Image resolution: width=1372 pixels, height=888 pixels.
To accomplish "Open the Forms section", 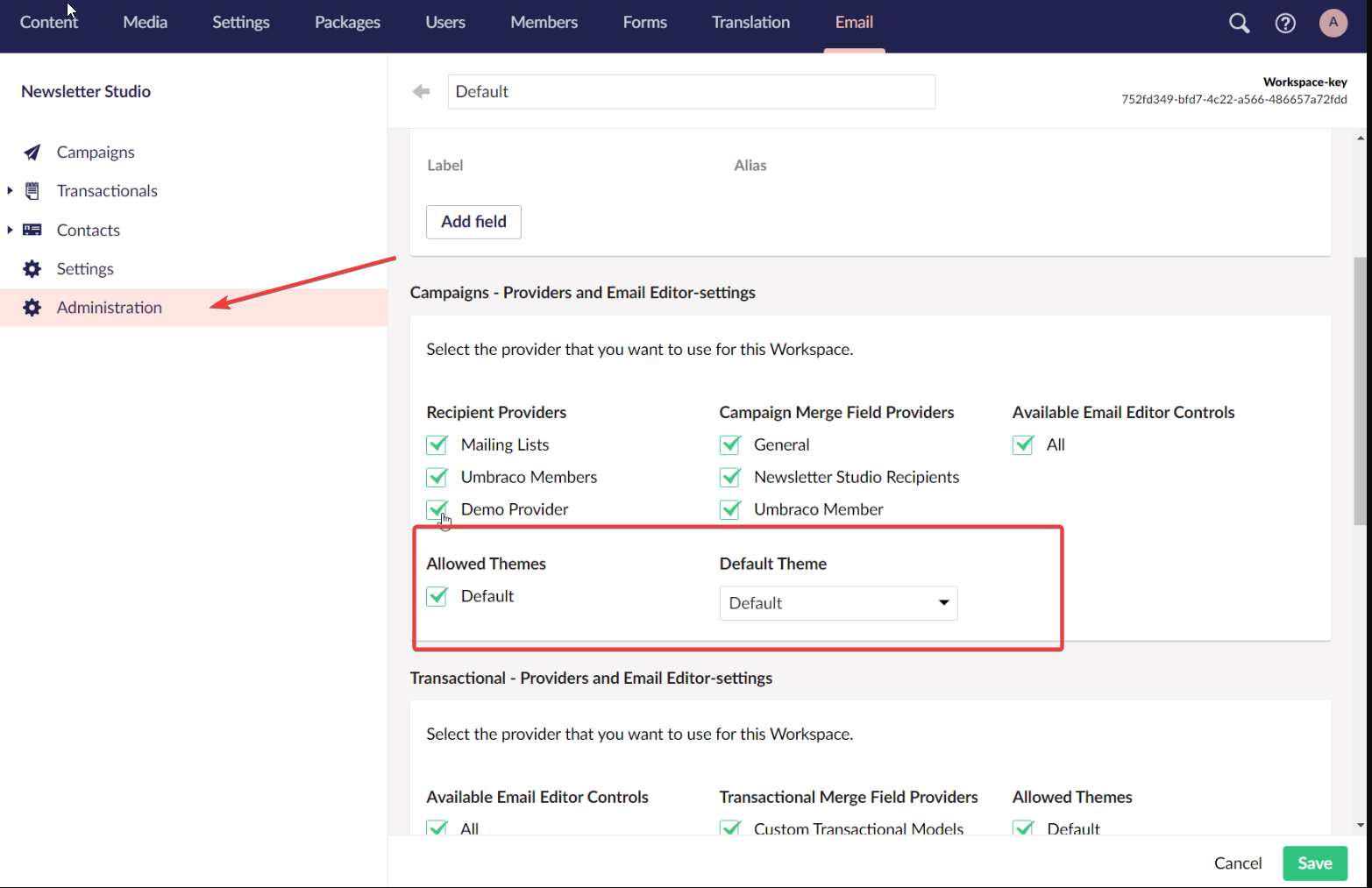I will [644, 23].
